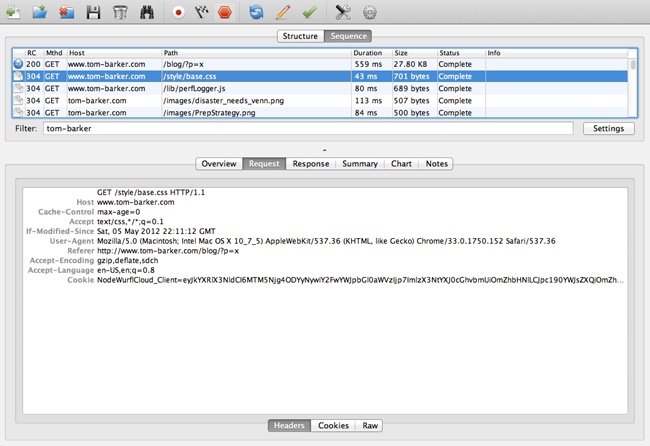Select the /images/disaster_needs_venn.png row

320,100
